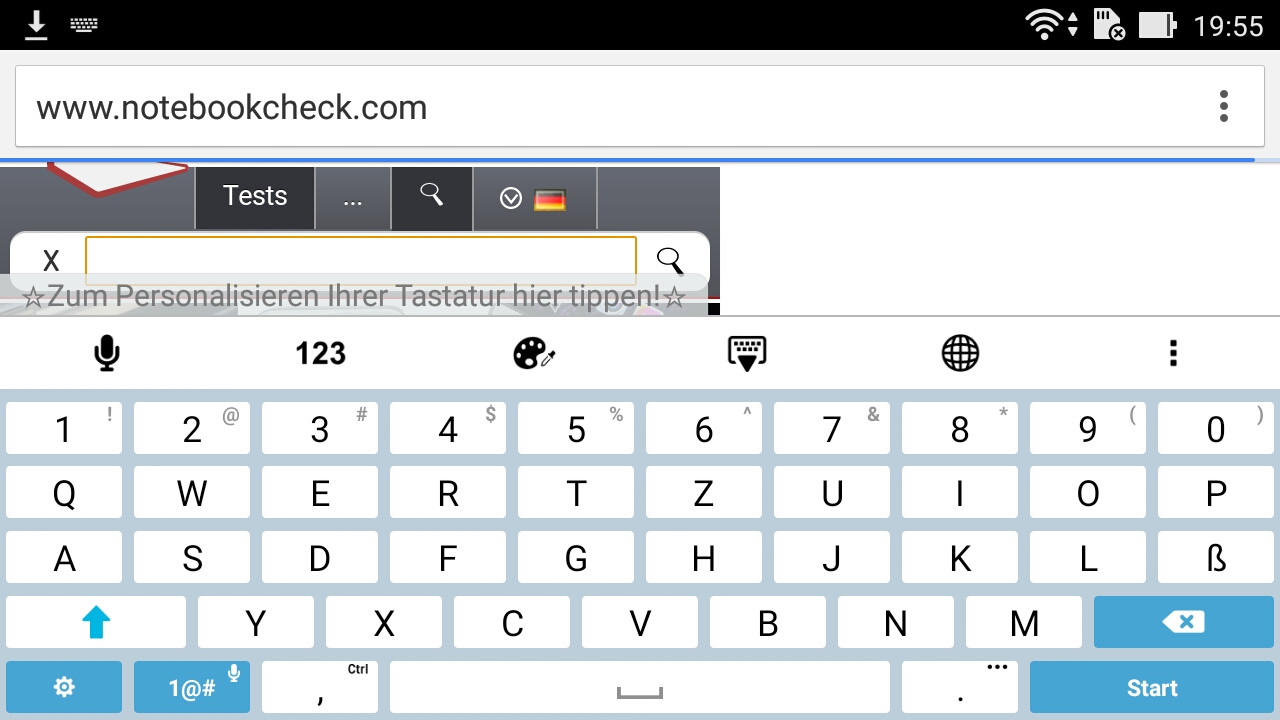Open the website search magnifier tab
Screen dimensions: 1280x720
coord(432,196)
